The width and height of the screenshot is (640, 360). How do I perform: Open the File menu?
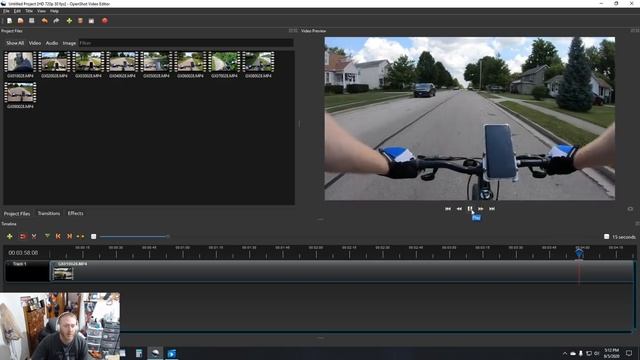6,11
